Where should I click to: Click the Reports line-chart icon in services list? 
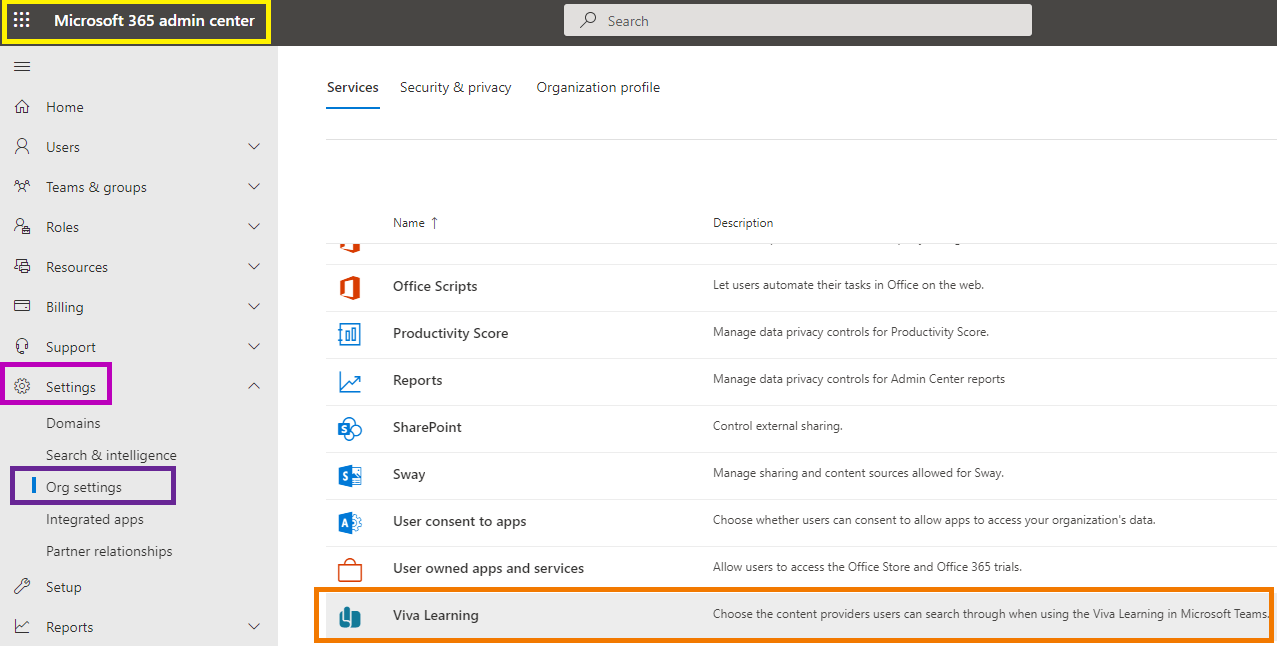tap(350, 381)
